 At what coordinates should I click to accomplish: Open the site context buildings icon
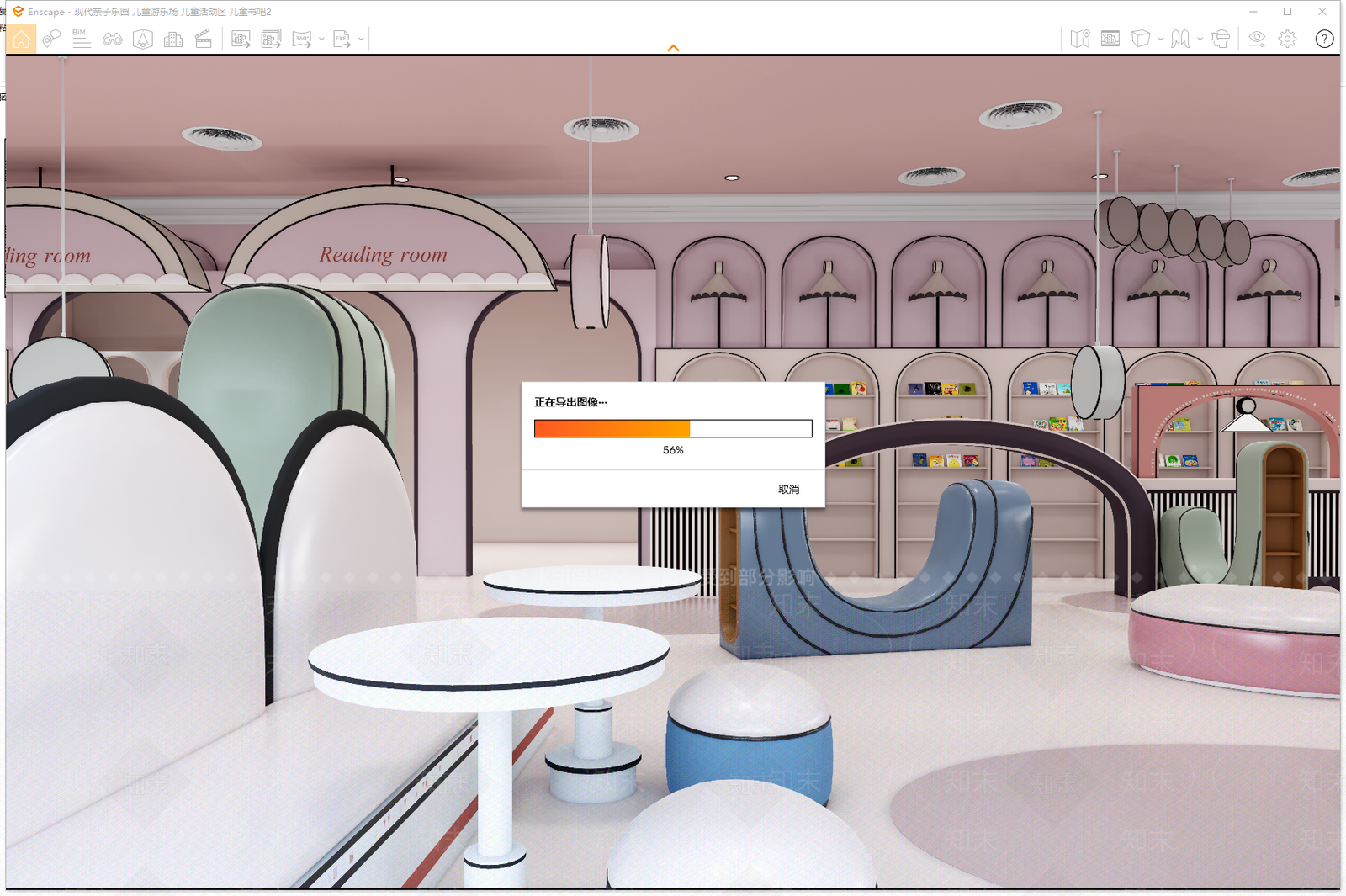pos(173,39)
